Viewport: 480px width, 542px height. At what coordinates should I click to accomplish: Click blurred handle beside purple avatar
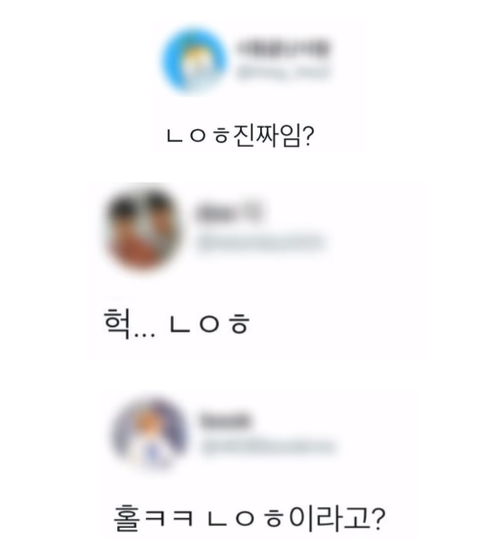pyautogui.click(x=268, y=447)
